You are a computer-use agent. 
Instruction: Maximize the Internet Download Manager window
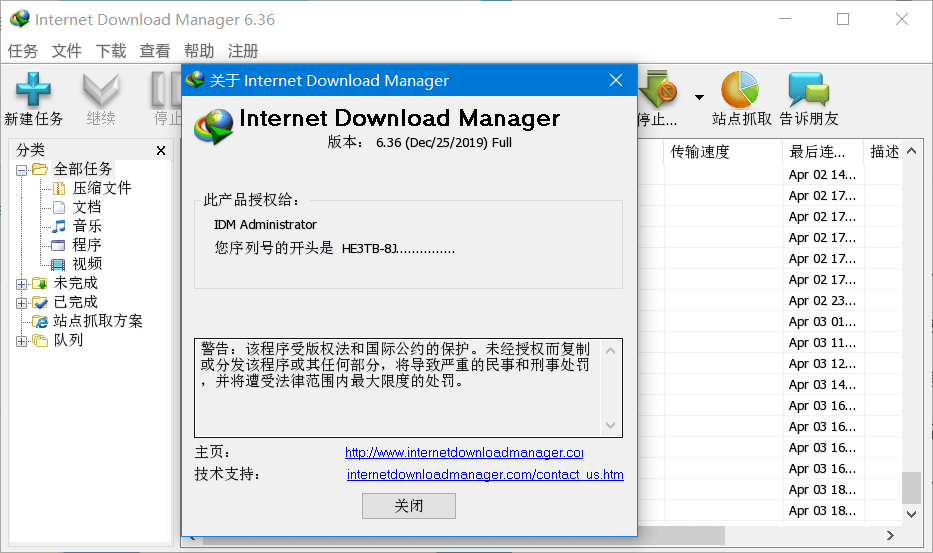click(x=843, y=19)
